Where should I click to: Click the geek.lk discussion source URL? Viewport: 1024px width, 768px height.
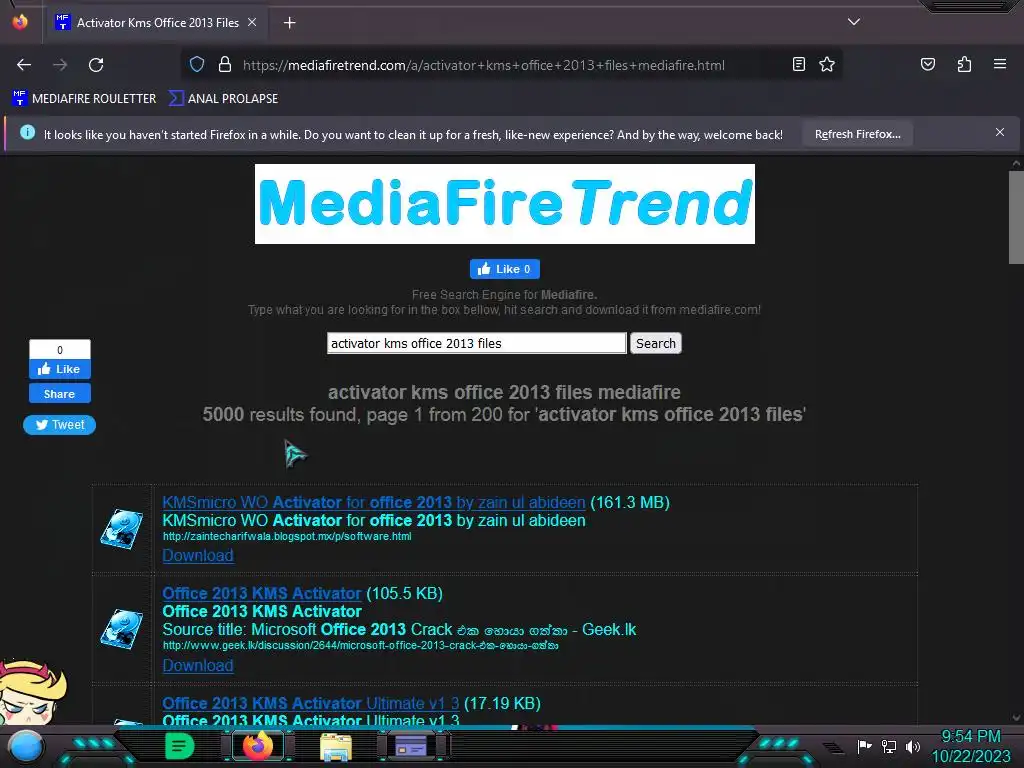(x=360, y=645)
